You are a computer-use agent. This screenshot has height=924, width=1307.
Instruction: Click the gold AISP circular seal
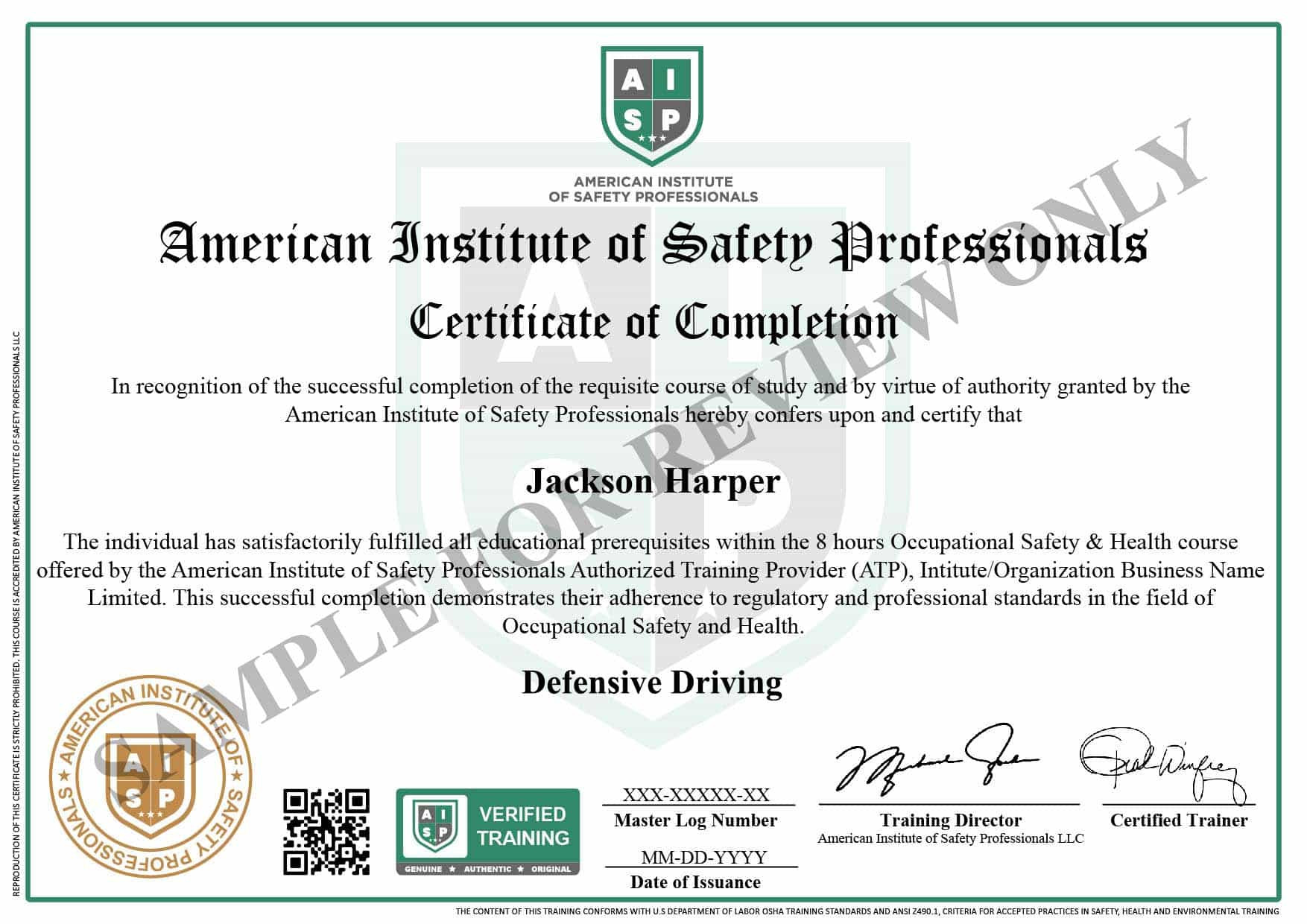[150, 777]
